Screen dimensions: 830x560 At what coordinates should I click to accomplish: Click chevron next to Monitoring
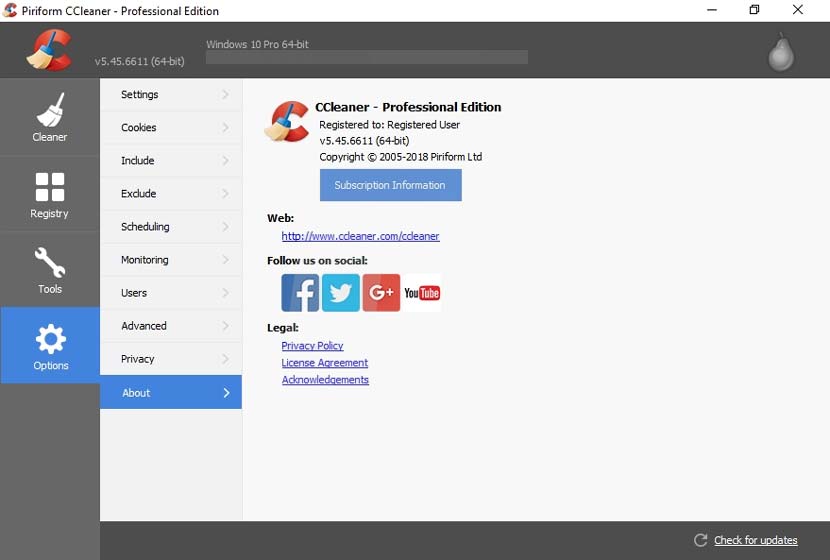click(x=226, y=260)
